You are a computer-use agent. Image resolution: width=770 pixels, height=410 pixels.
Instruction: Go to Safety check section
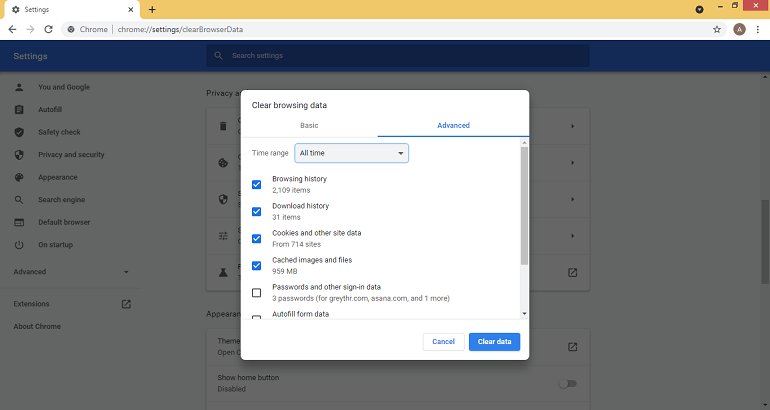coord(59,132)
